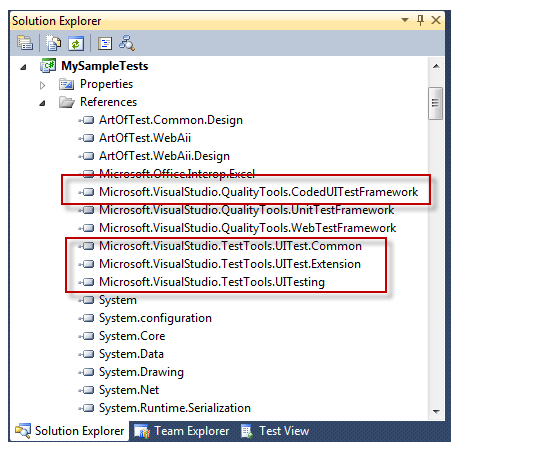Select the TestTools.UITest.Common reference
The image size is (535, 465).
click(230, 246)
